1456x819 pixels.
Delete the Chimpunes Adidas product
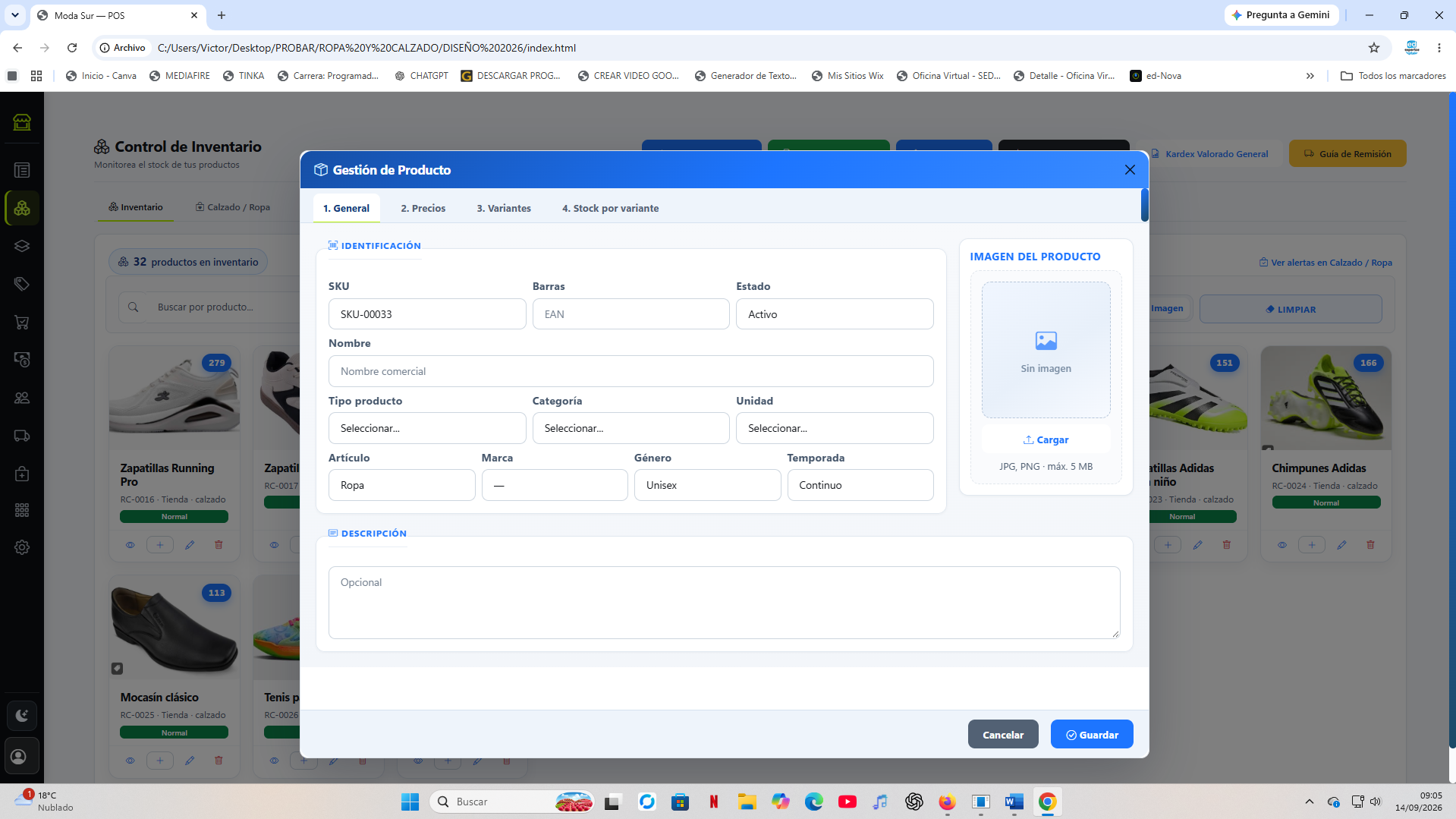1370,545
